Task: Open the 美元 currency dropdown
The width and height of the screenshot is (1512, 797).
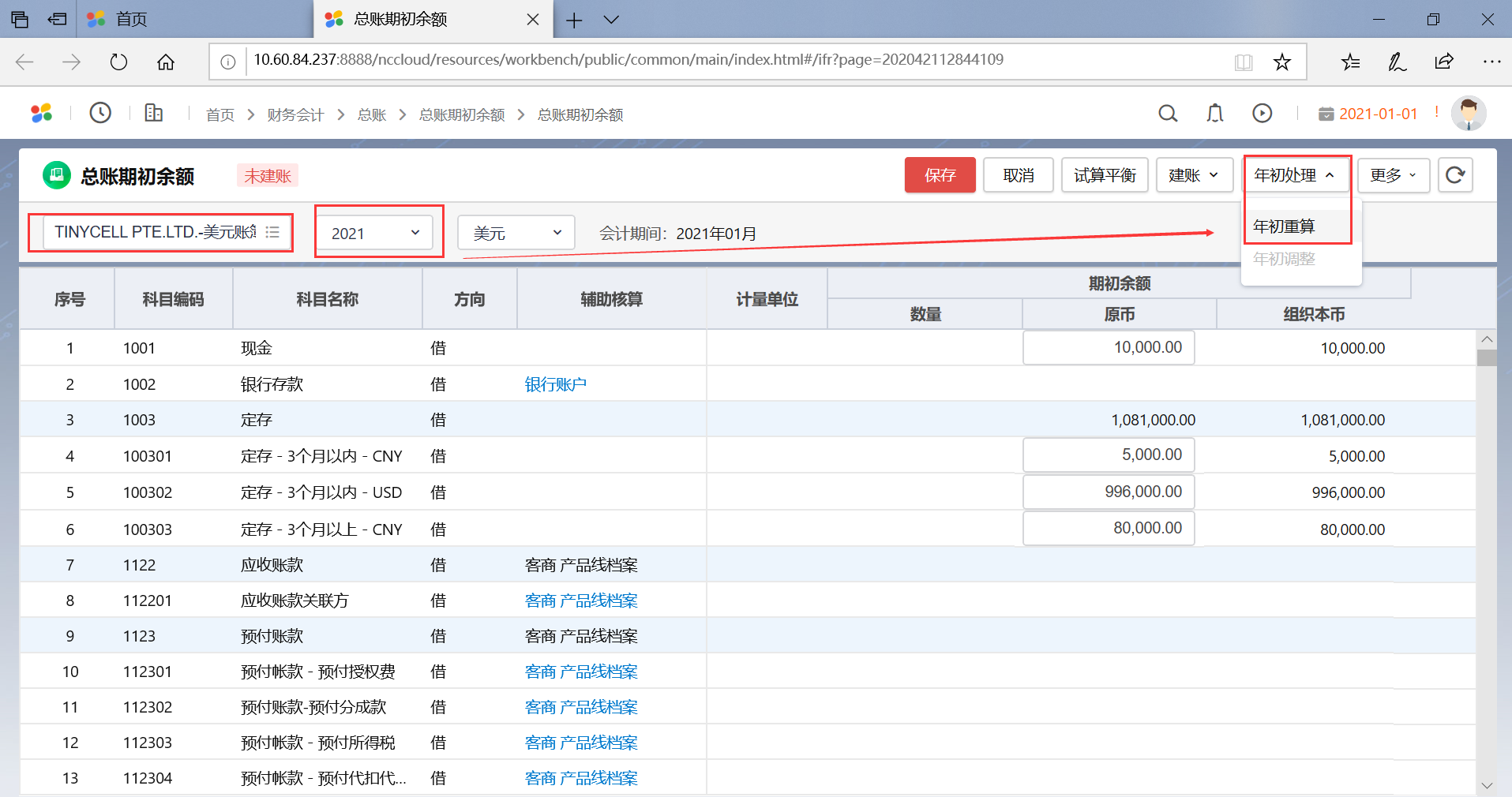Action: coord(516,233)
